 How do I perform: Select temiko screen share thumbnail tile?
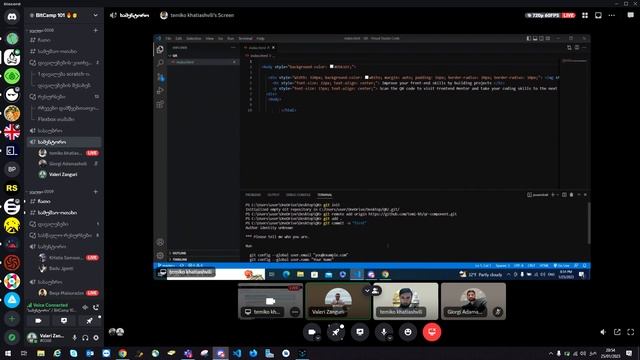click(x=270, y=301)
